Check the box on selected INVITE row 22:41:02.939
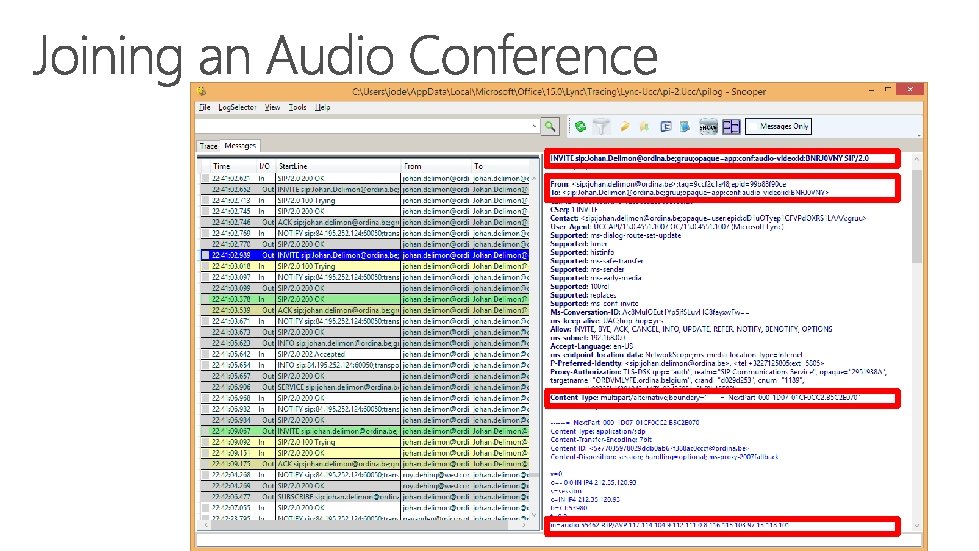The width and height of the screenshot is (979, 551). pyautogui.click(x=205, y=255)
